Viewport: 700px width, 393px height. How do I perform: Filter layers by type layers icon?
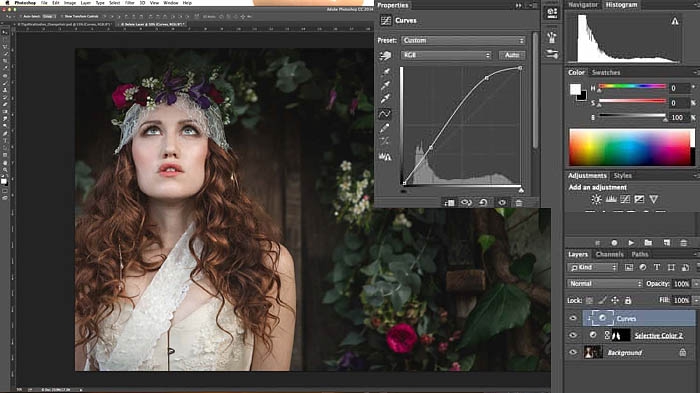click(x=657, y=268)
